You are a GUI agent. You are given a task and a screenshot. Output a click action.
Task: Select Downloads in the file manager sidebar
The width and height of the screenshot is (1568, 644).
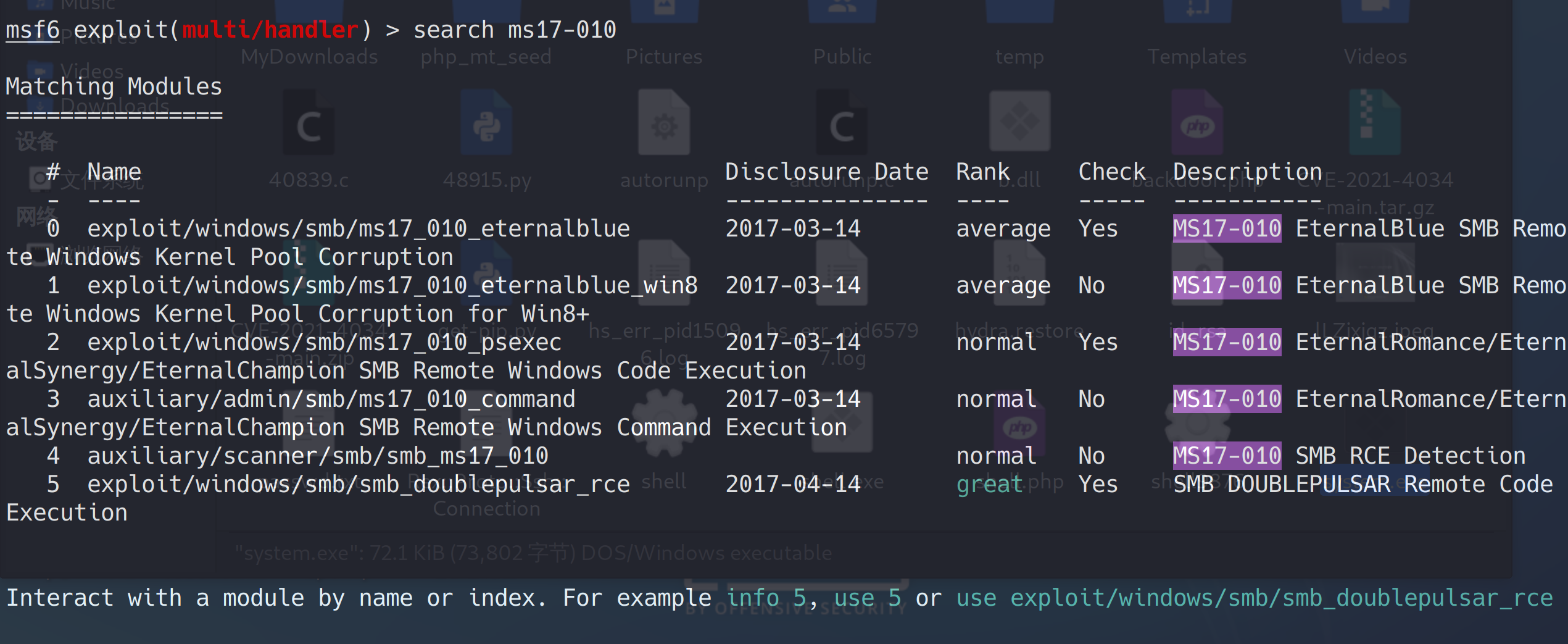pyautogui.click(x=115, y=106)
